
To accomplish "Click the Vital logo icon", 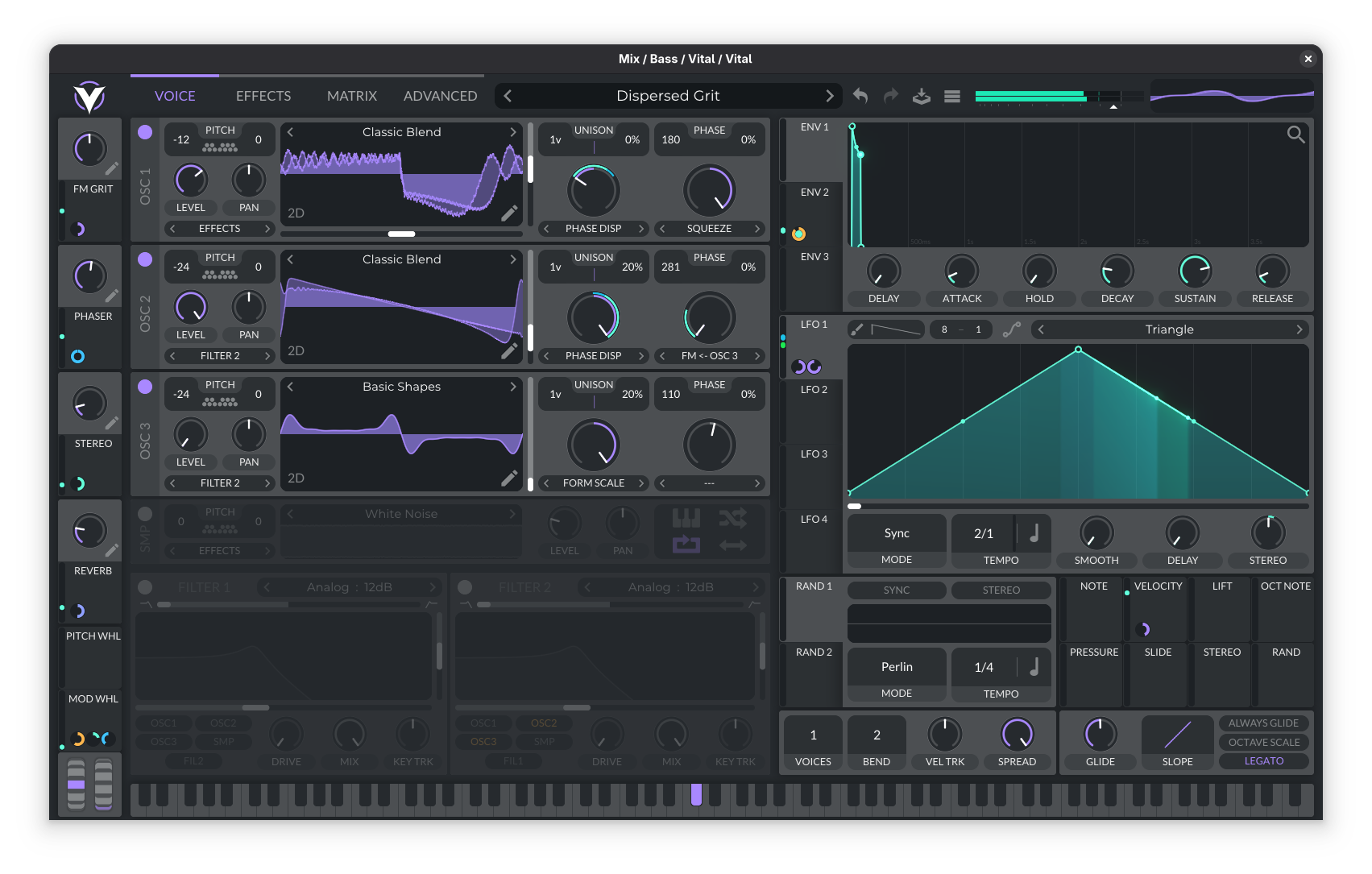I will (89, 97).
